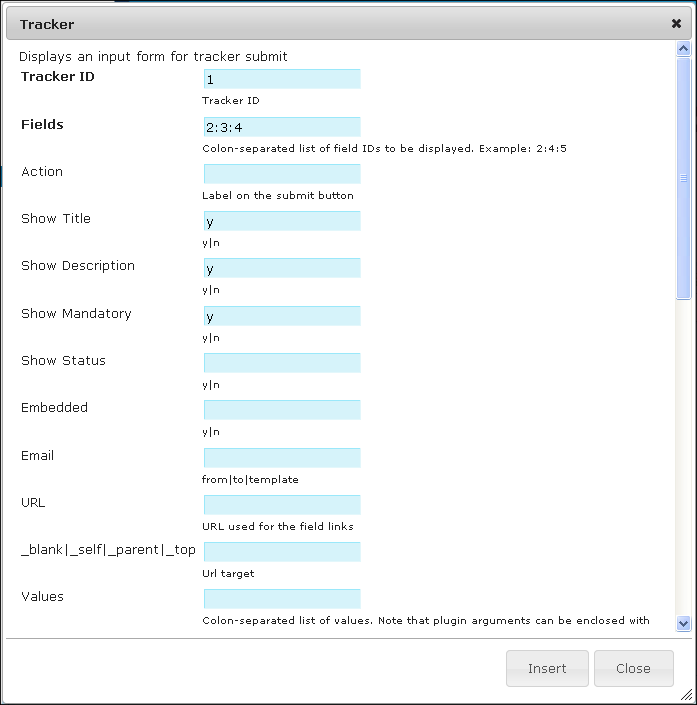The image size is (697, 705).
Task: Click the vertical scrollbar thumb
Action: (x=683, y=178)
